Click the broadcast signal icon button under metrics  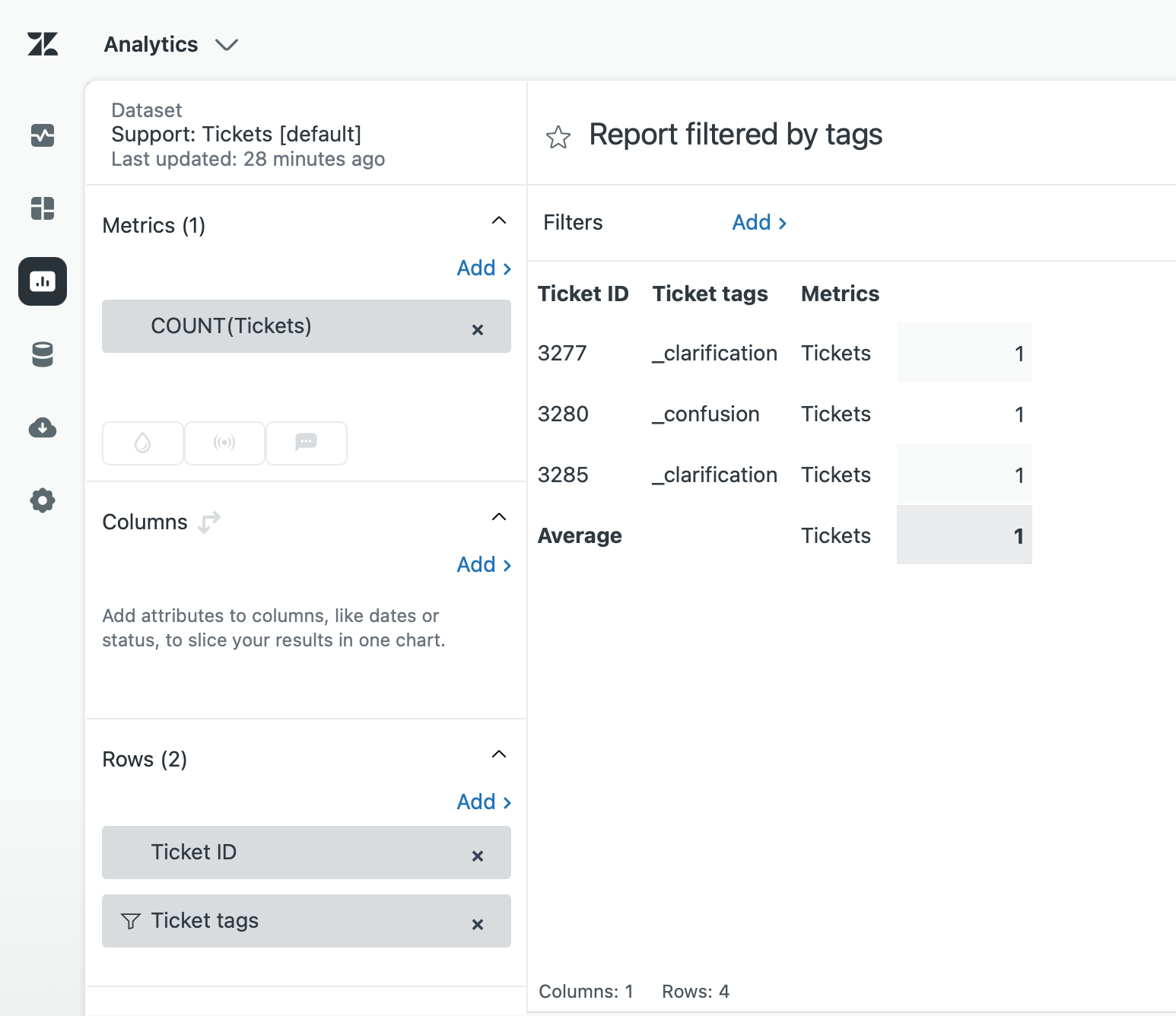click(224, 443)
